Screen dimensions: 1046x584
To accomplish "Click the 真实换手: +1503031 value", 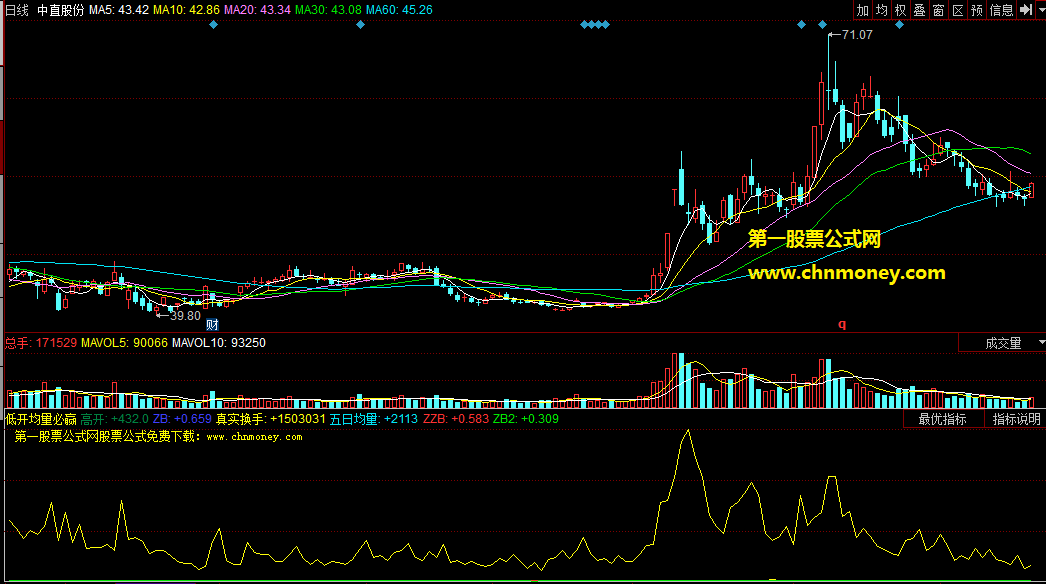I will pyautogui.click(x=270, y=419).
